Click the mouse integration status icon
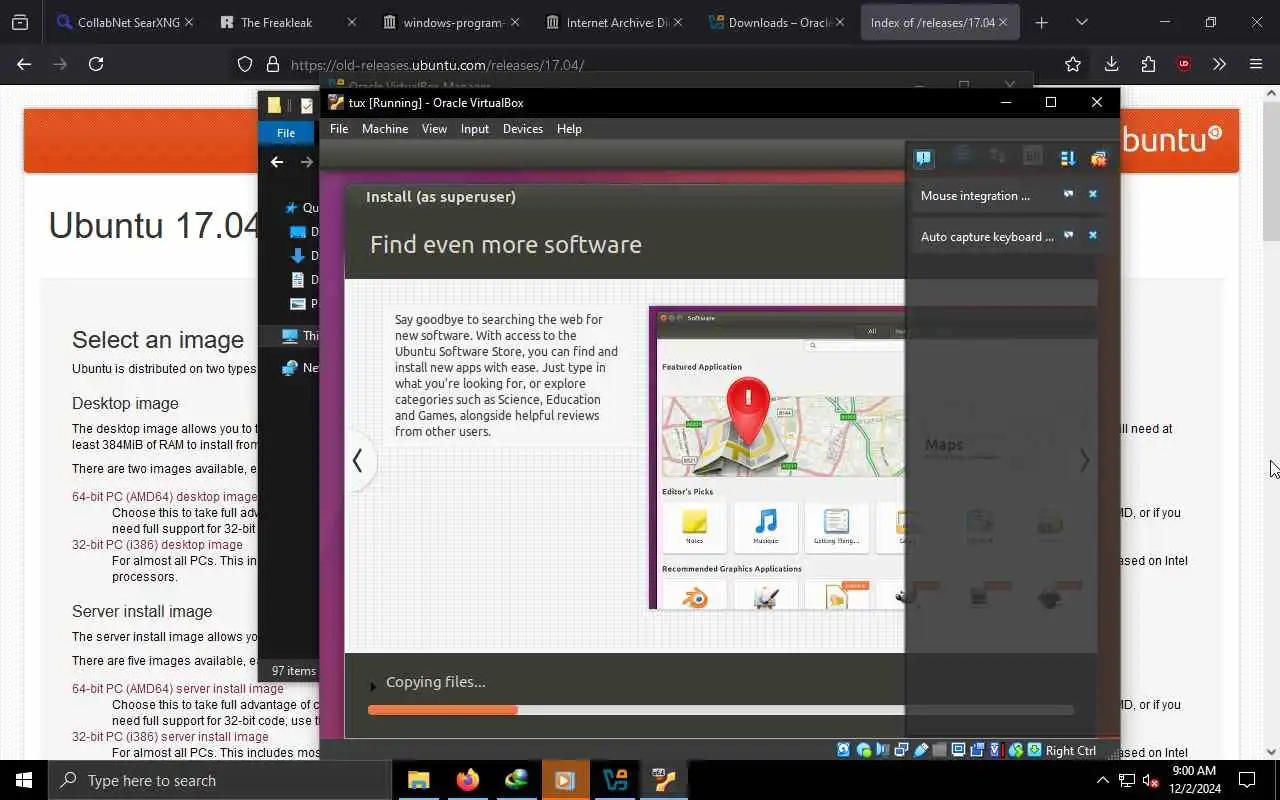This screenshot has height=800, width=1280. pyautogui.click(x=1016, y=750)
